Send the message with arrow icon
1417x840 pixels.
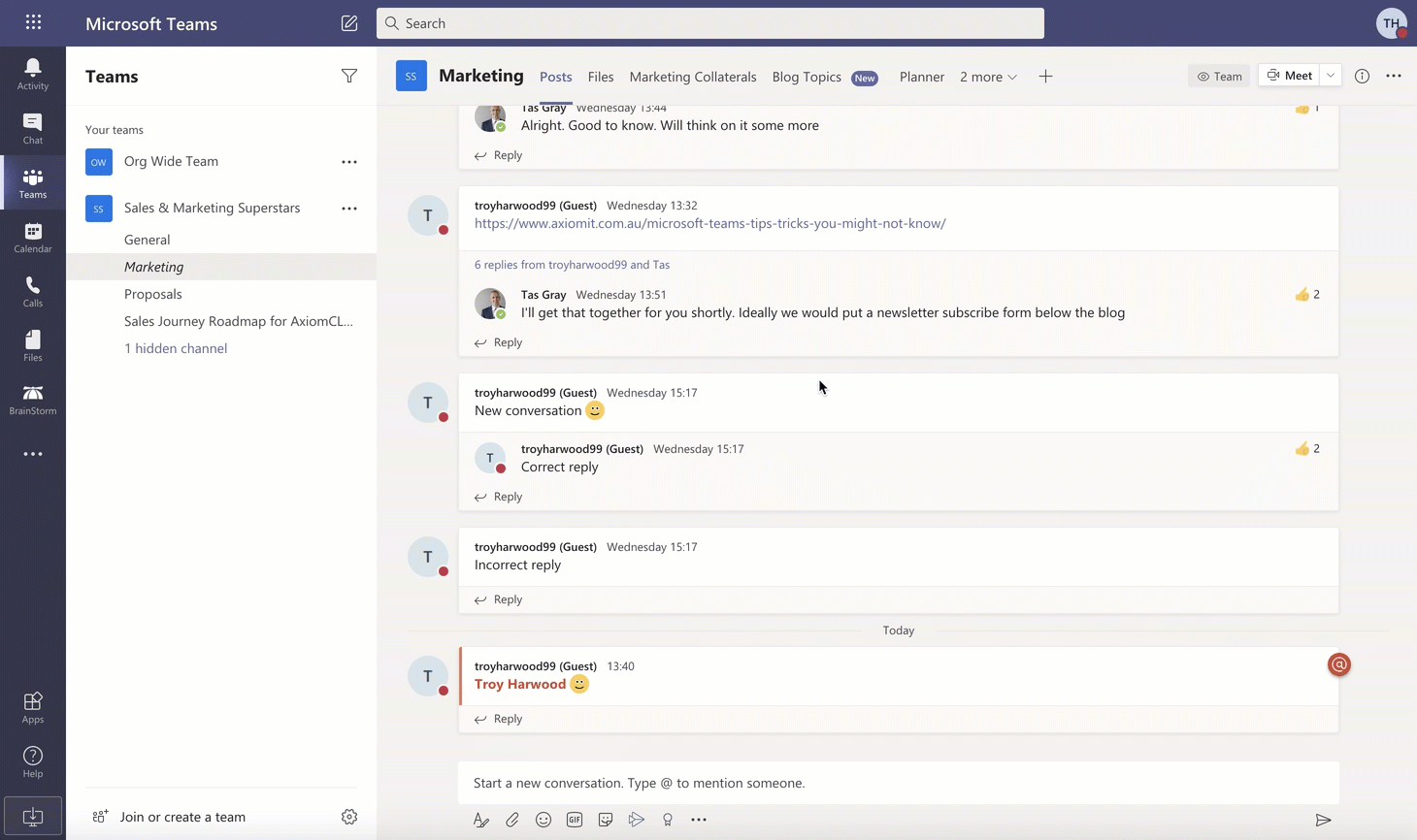pos(1323,820)
